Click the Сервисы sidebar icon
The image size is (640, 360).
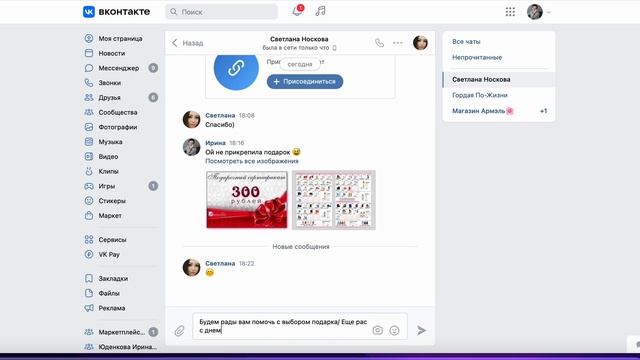pyautogui.click(x=89, y=240)
